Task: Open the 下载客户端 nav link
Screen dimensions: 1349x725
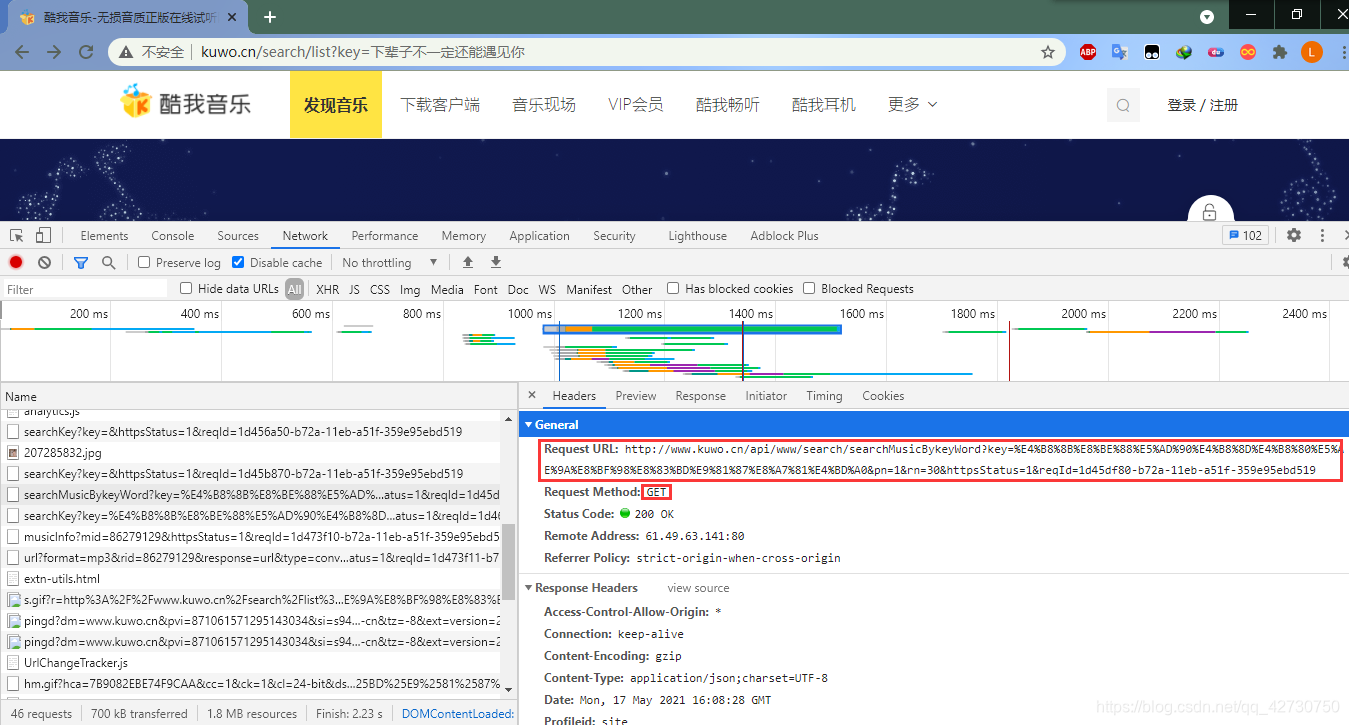Action: point(440,104)
